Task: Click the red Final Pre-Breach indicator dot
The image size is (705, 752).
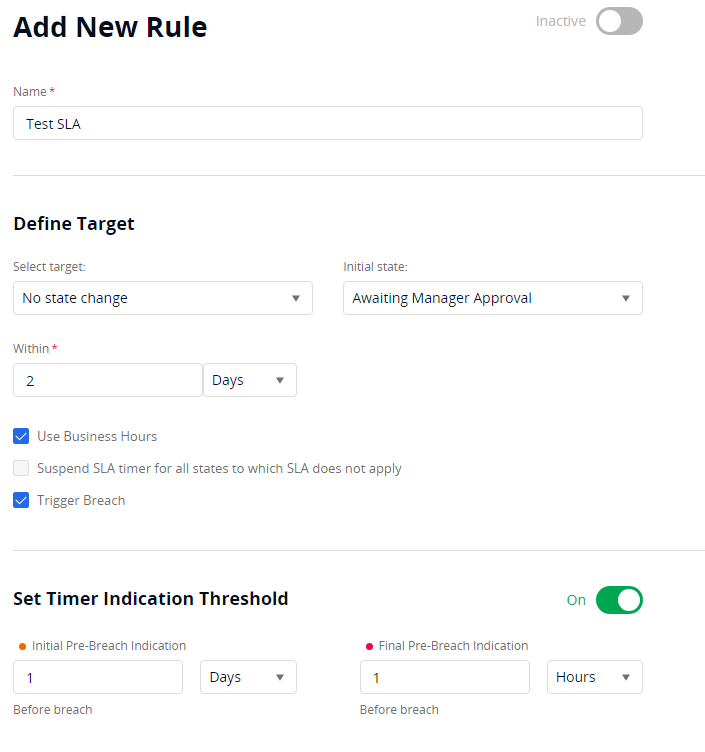Action: pyautogui.click(x=369, y=646)
